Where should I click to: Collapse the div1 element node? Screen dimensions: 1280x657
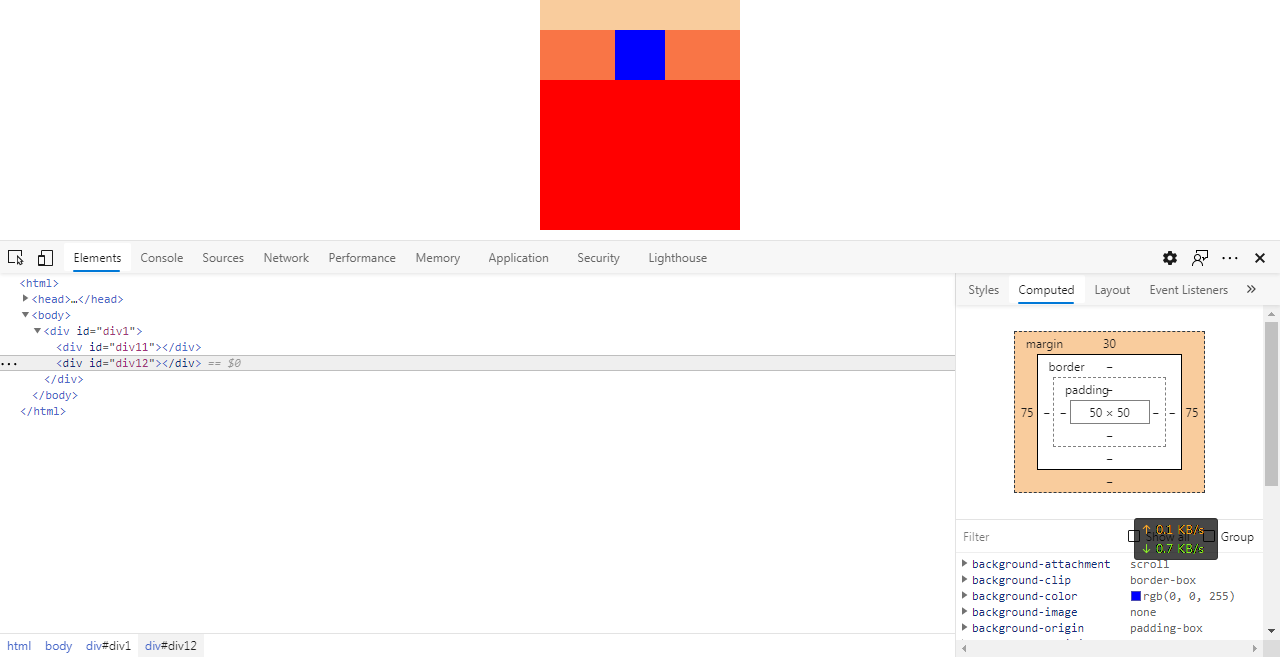pos(38,331)
